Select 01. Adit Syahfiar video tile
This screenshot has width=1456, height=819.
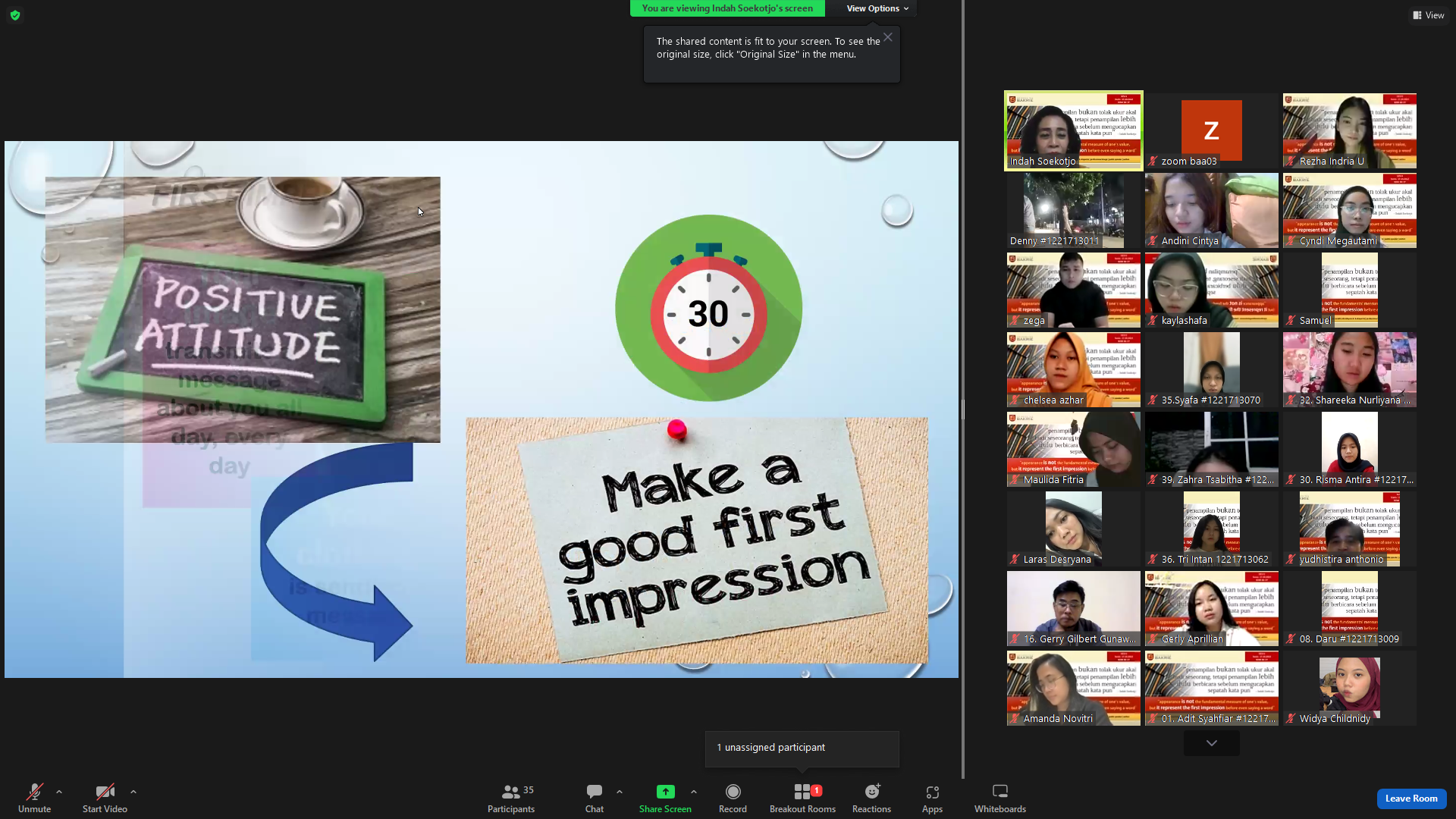click(x=1211, y=688)
